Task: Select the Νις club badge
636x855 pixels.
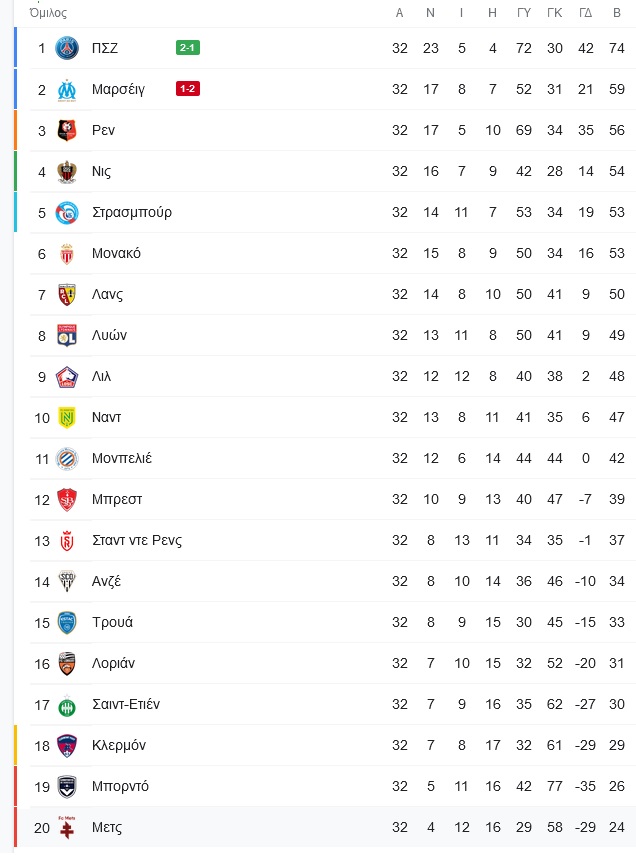Action: [x=67, y=171]
